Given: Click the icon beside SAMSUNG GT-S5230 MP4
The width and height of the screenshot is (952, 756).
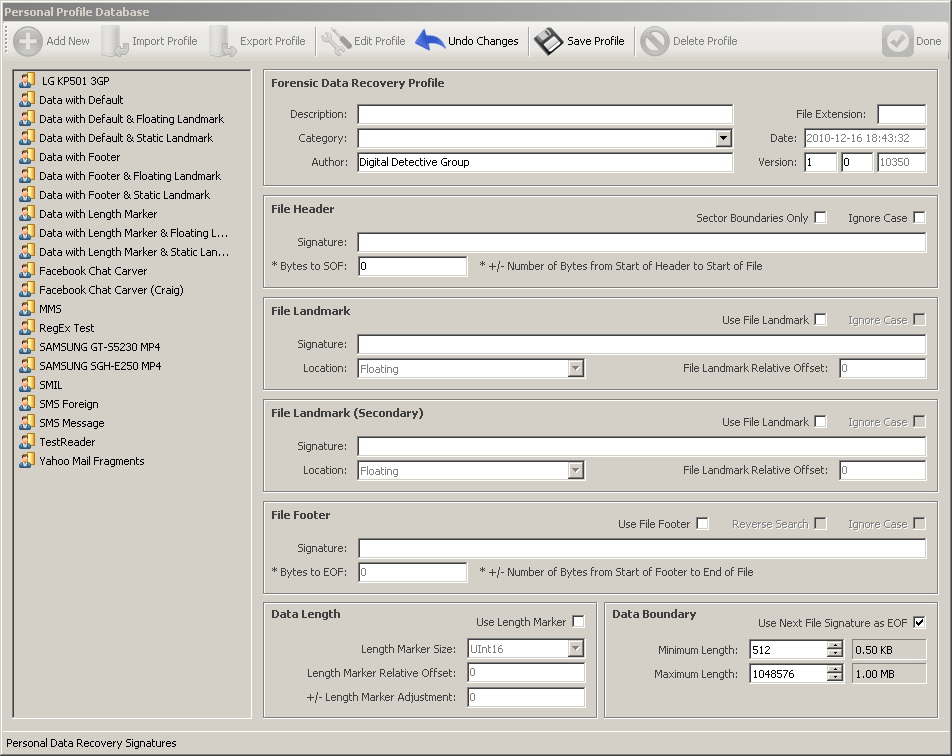Looking at the screenshot, I should click(27, 346).
